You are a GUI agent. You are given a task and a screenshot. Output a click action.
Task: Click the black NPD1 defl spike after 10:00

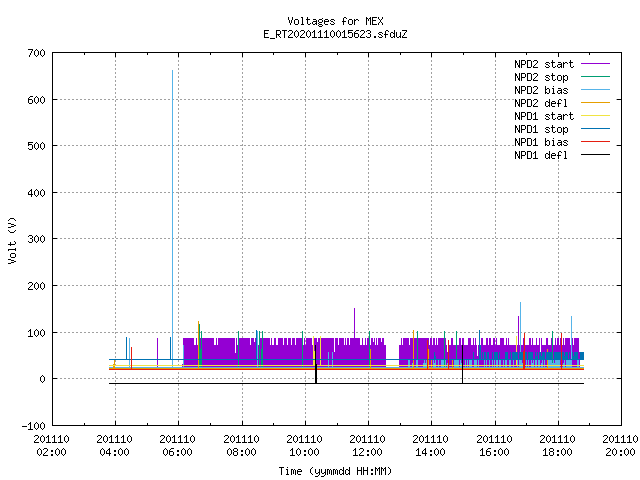coord(316,364)
